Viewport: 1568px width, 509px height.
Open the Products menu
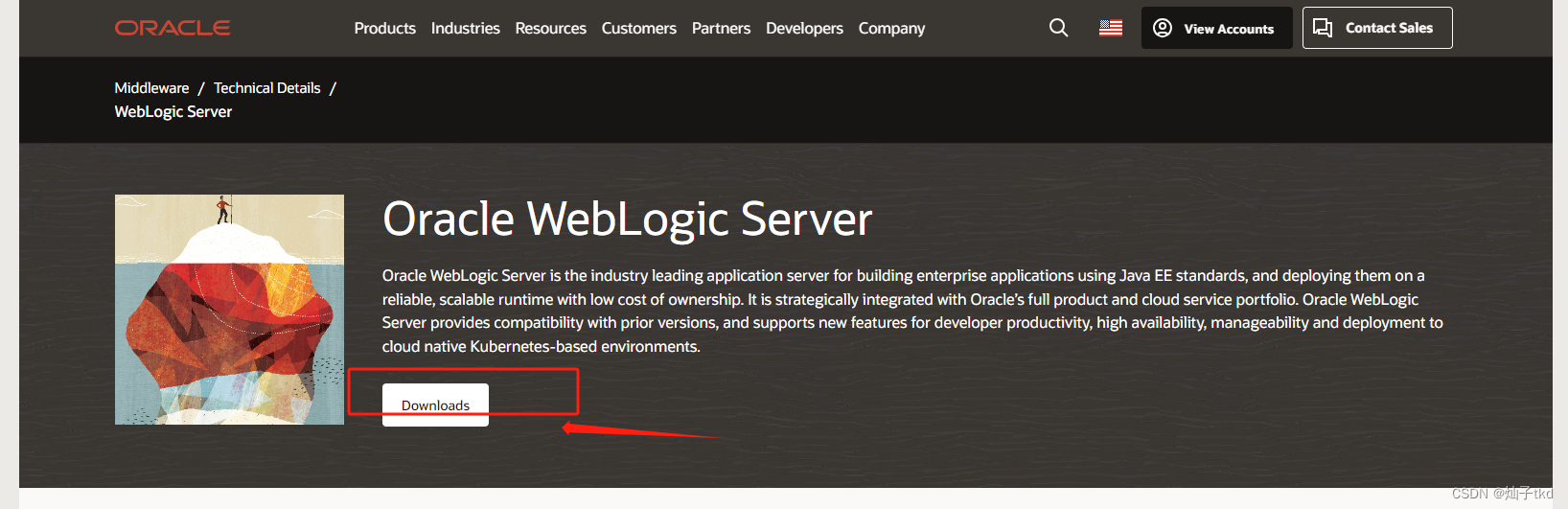[384, 28]
